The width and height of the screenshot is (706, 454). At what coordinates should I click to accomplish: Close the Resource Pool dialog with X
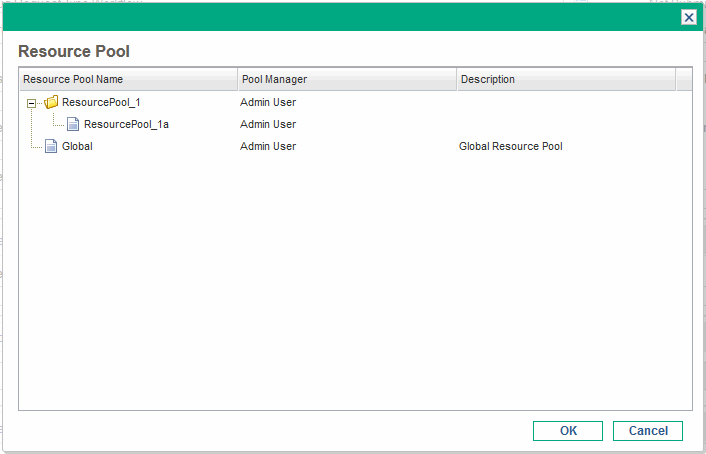click(688, 17)
